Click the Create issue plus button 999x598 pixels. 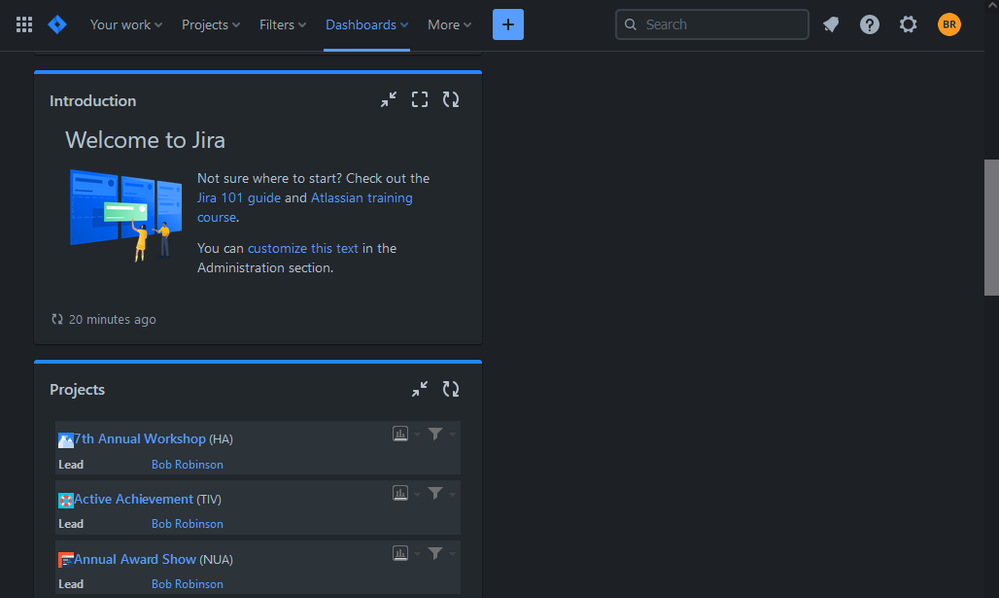coord(508,24)
